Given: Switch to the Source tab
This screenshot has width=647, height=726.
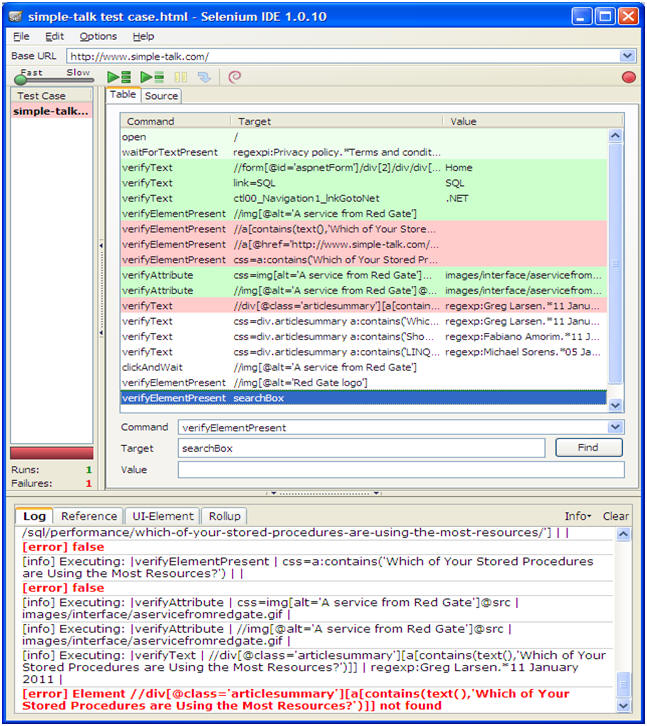Looking at the screenshot, I should click(x=161, y=96).
